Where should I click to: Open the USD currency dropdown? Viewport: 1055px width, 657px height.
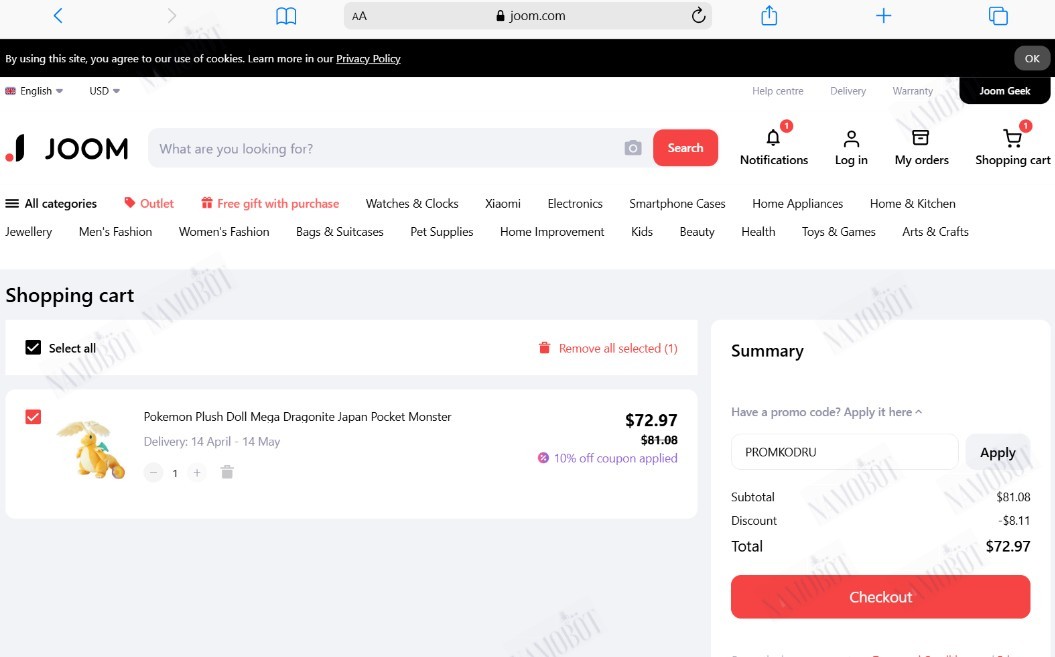[x=104, y=91]
